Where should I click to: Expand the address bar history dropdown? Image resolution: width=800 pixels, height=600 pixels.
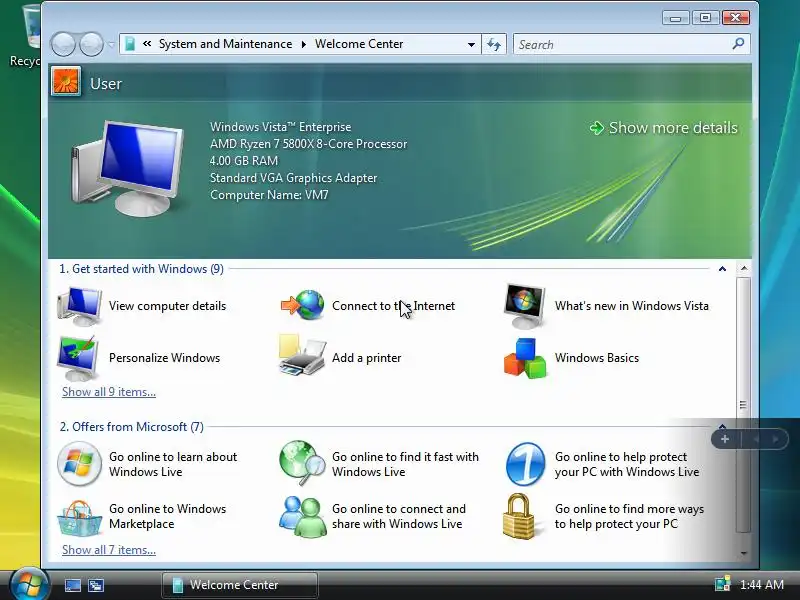[471, 44]
